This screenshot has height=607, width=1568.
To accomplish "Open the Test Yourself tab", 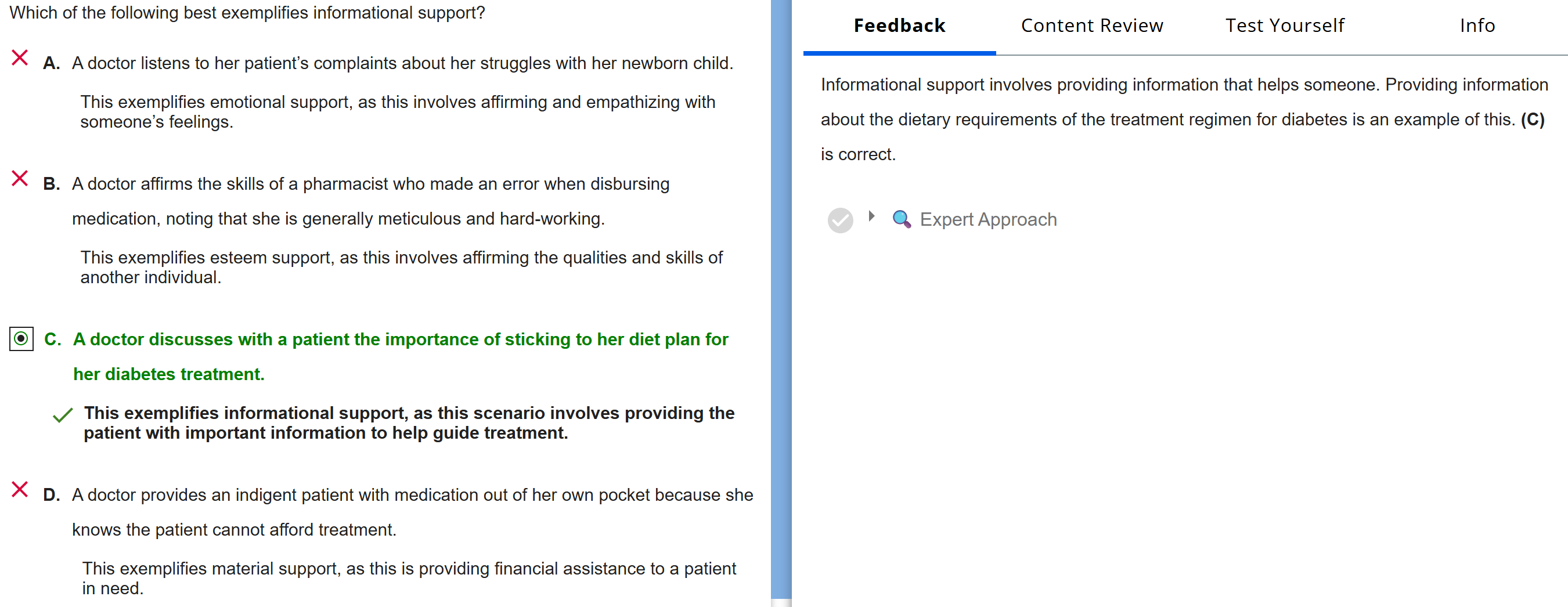I will pyautogui.click(x=1284, y=26).
